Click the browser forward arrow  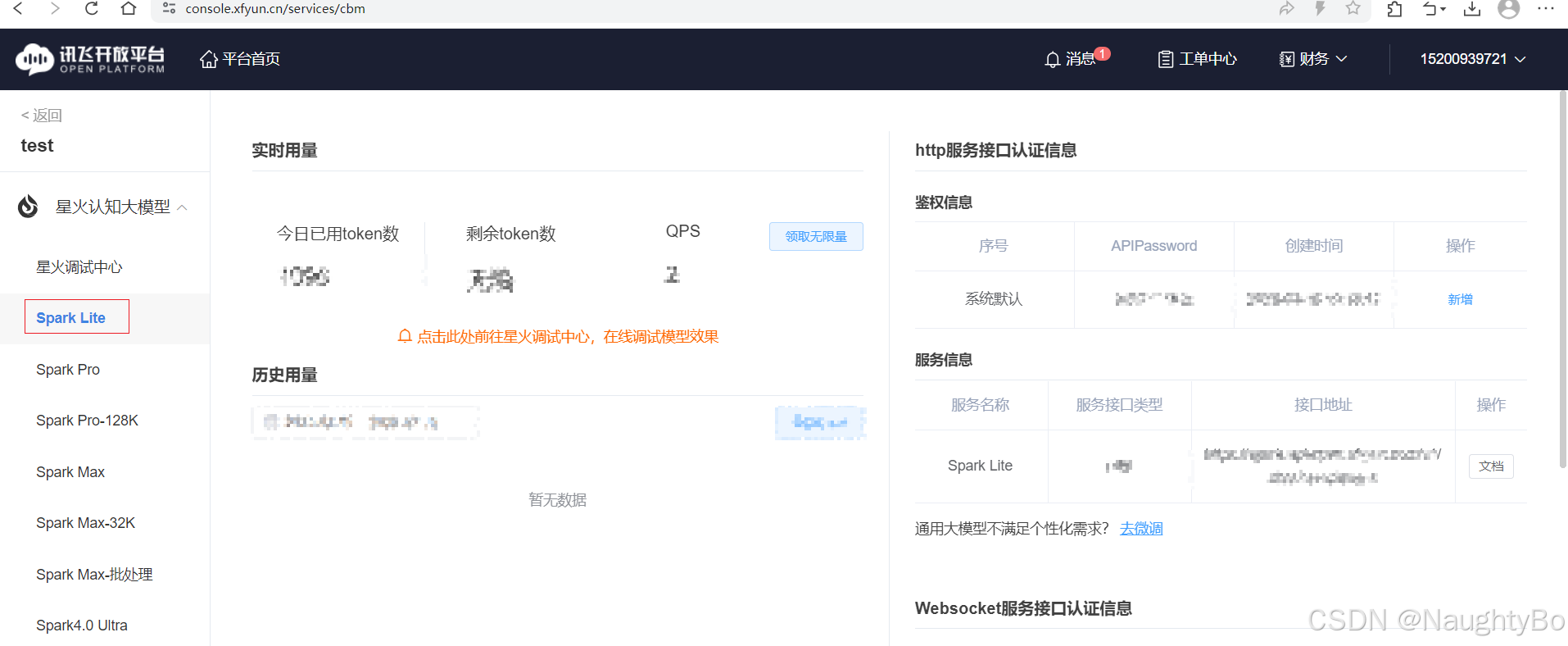tap(55, 8)
